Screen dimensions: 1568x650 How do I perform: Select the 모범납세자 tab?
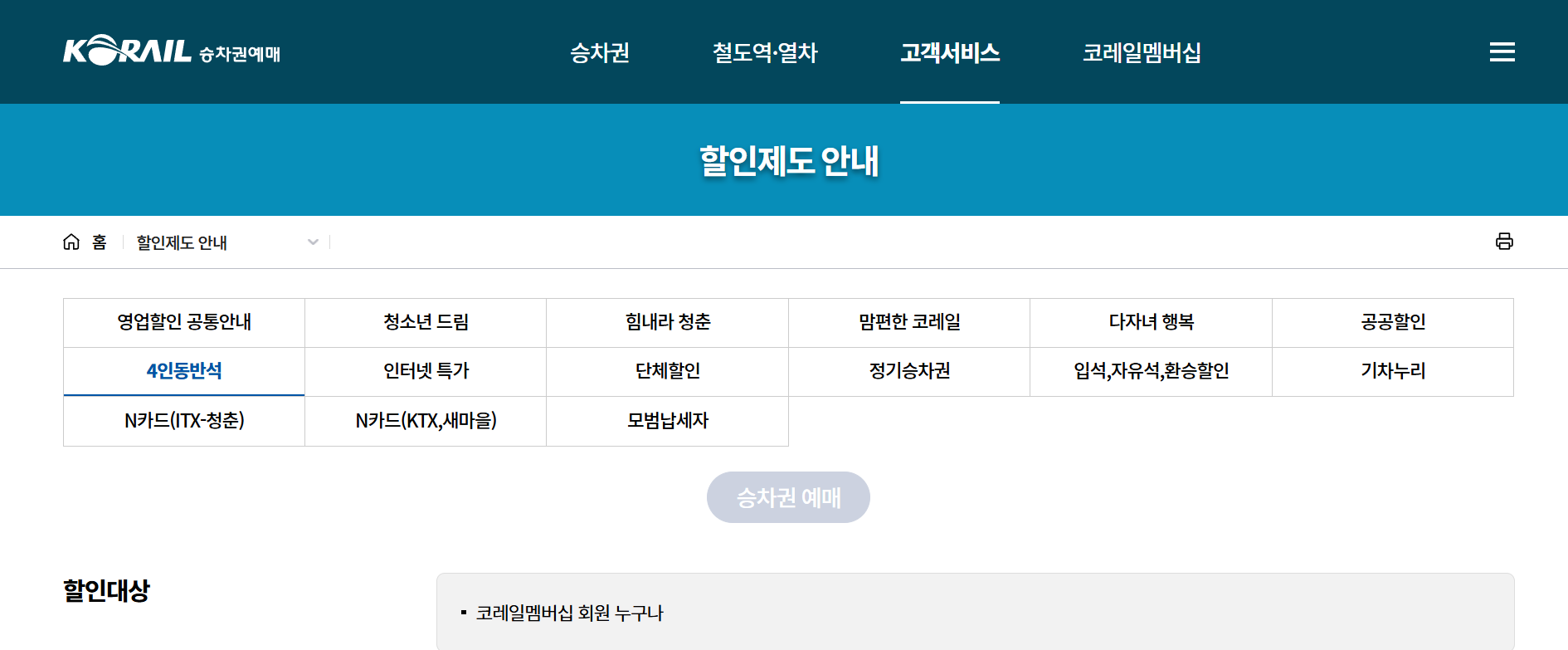point(668,421)
